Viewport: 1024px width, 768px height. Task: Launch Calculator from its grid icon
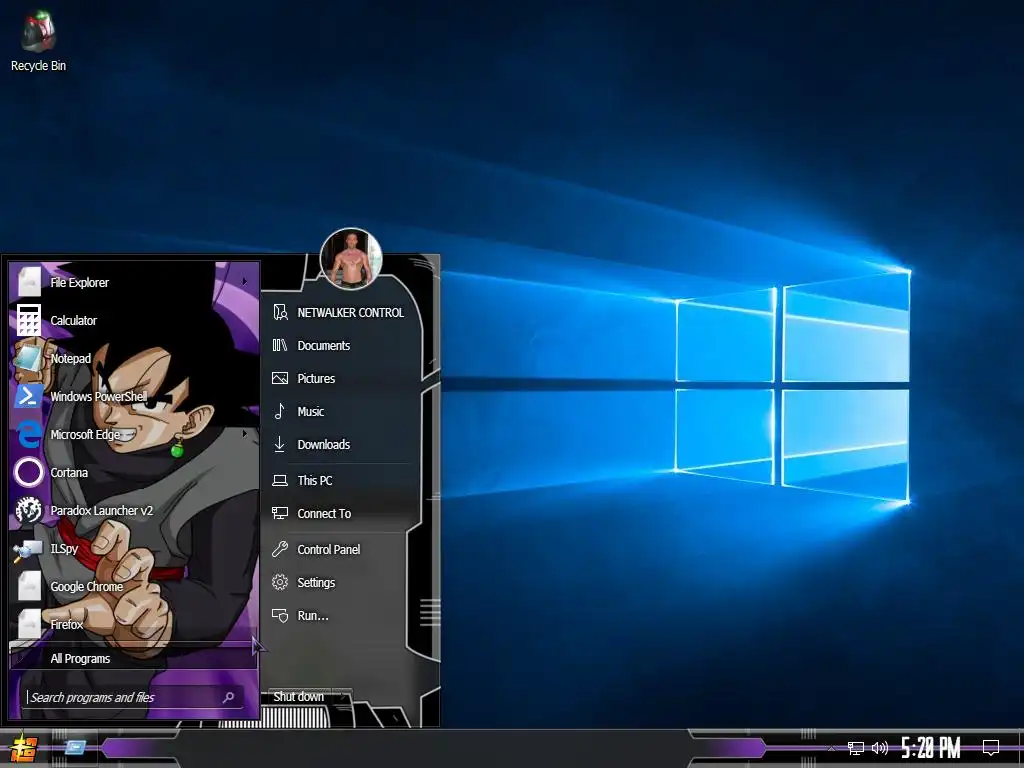coord(29,320)
